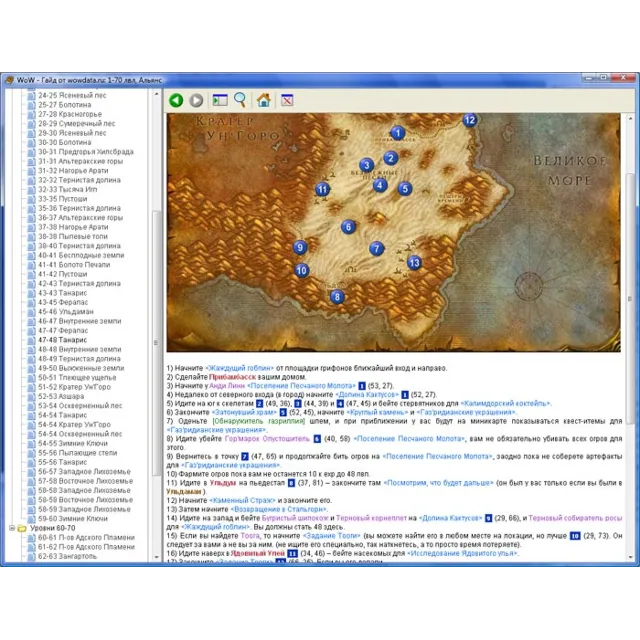Click the contents tree scroll-up arrow
Image resolution: width=640 pixels, height=640 pixels.
157,94
